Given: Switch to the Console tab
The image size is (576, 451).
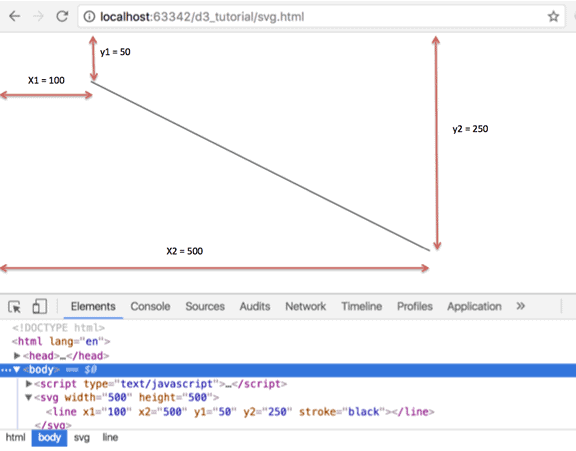Looking at the screenshot, I should click(150, 306).
